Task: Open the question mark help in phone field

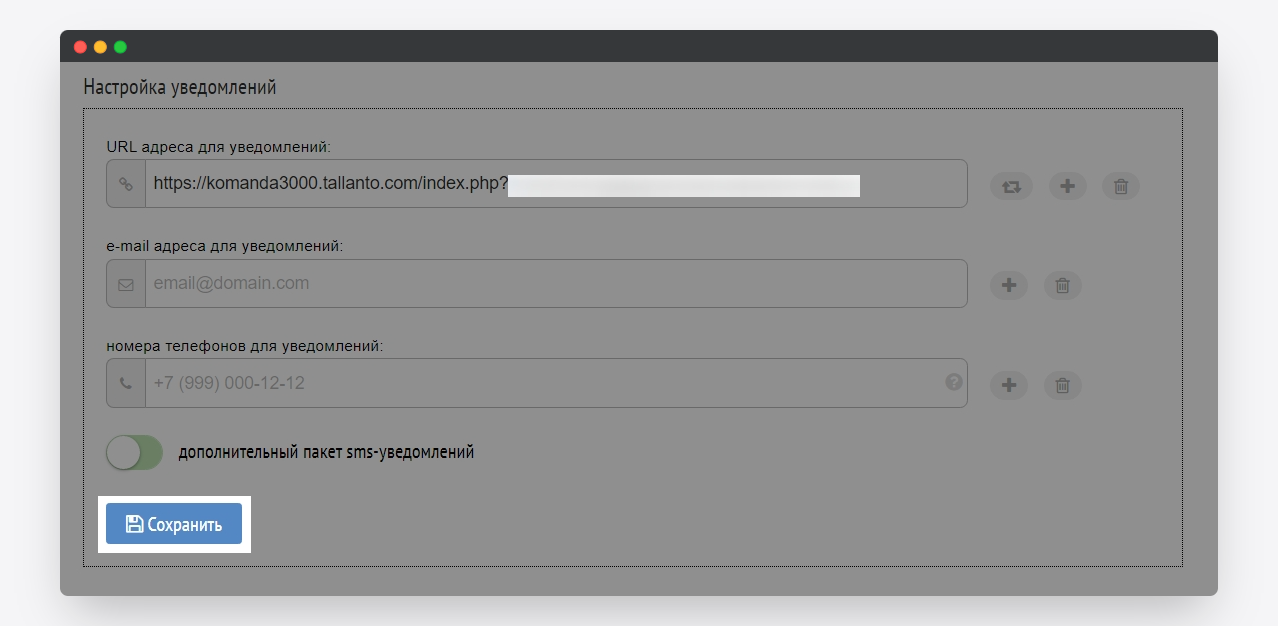Action: pyautogui.click(x=954, y=381)
